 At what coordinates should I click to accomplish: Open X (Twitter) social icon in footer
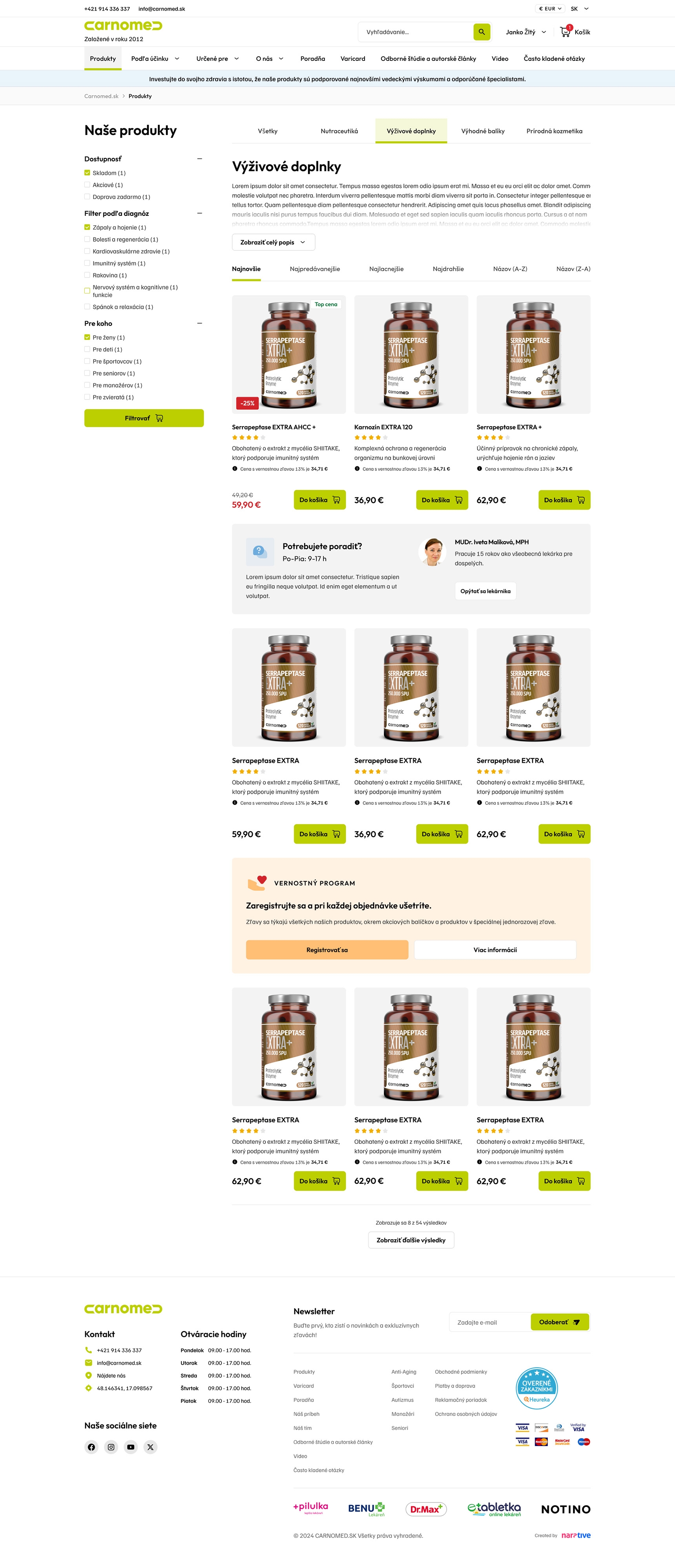pos(150,1447)
